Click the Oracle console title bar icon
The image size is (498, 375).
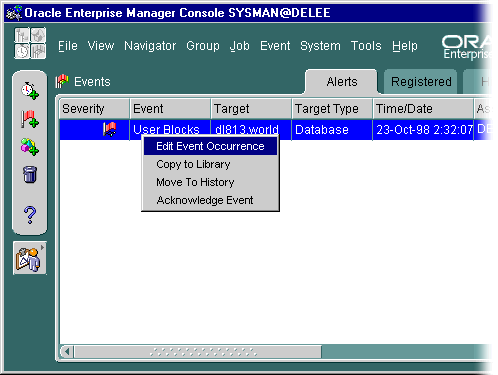click(14, 13)
